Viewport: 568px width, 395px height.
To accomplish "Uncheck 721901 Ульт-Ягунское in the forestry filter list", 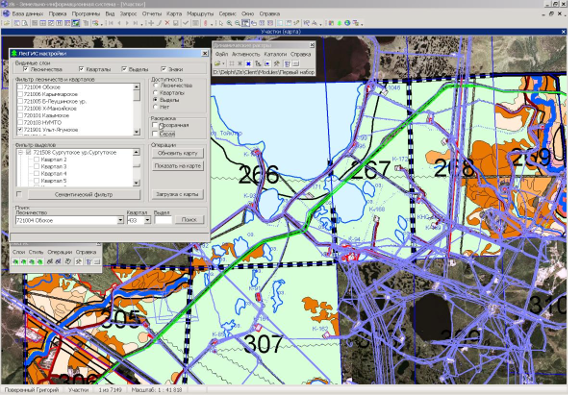I will click(20, 129).
